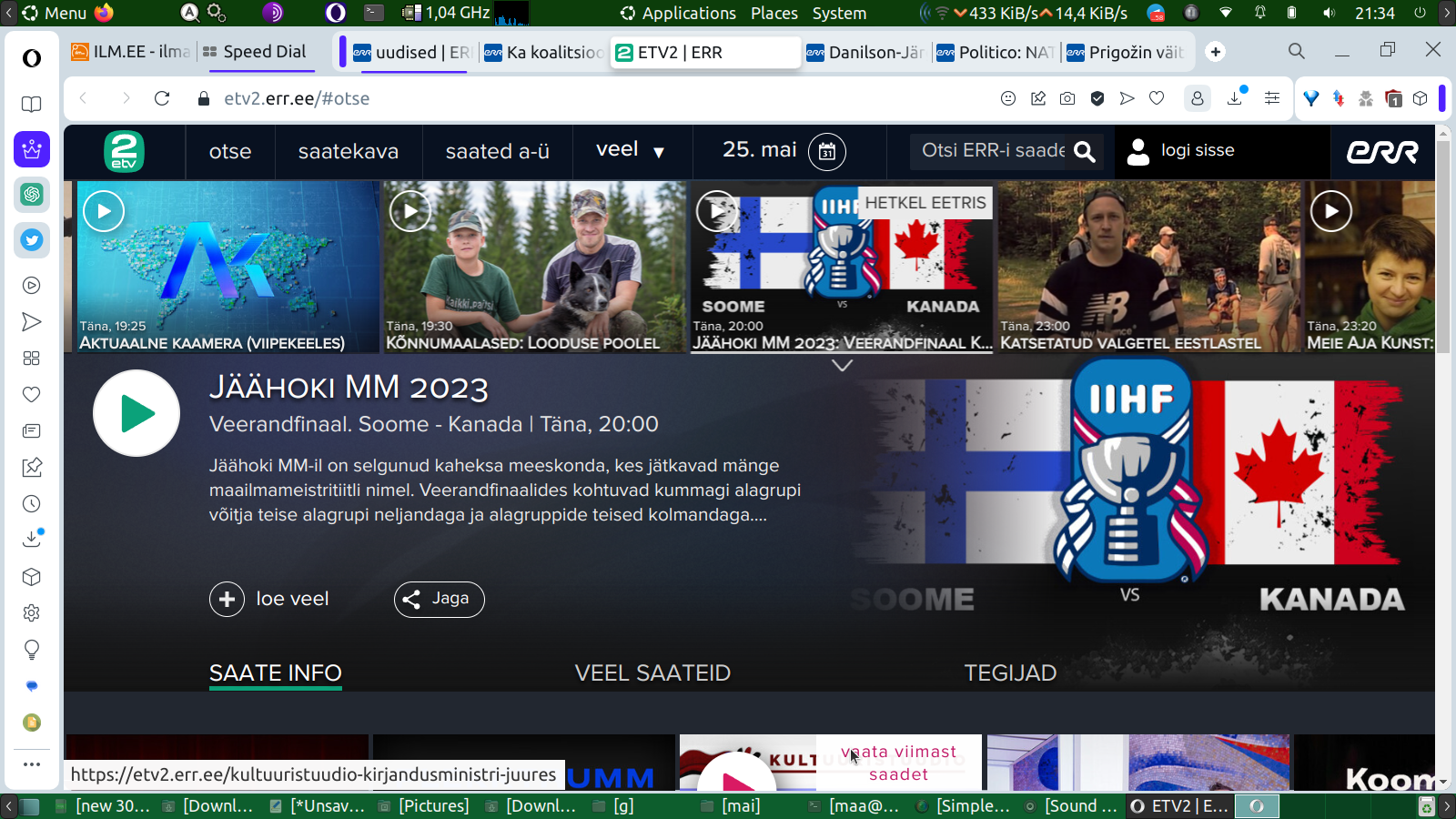Image resolution: width=1456 pixels, height=819 pixels.
Task: Open sidebar History clock icon
Action: pos(32,503)
